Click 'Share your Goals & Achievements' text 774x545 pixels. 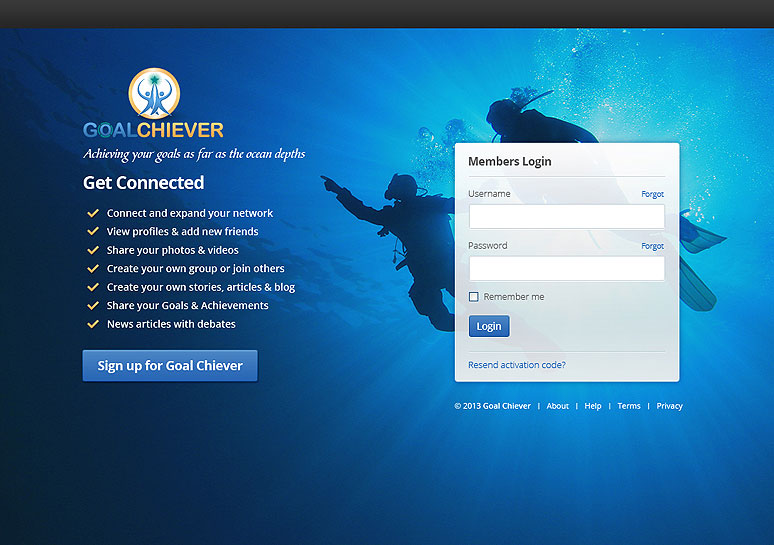tap(188, 306)
